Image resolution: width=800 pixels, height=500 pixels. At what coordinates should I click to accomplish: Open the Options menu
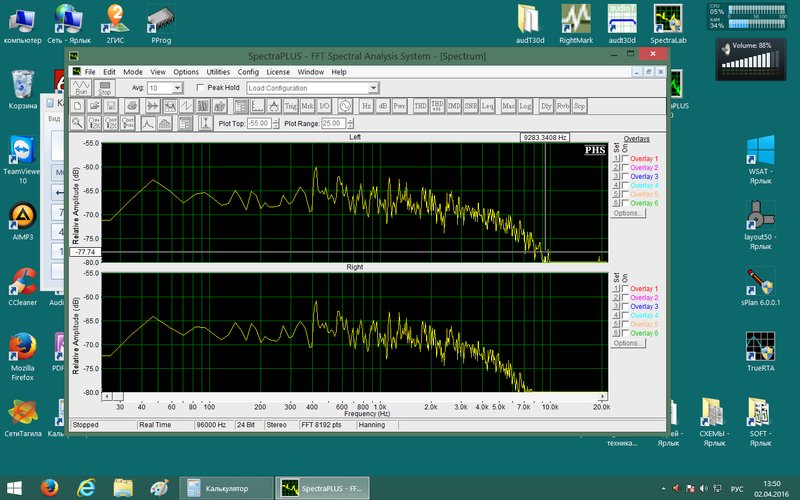coord(186,72)
